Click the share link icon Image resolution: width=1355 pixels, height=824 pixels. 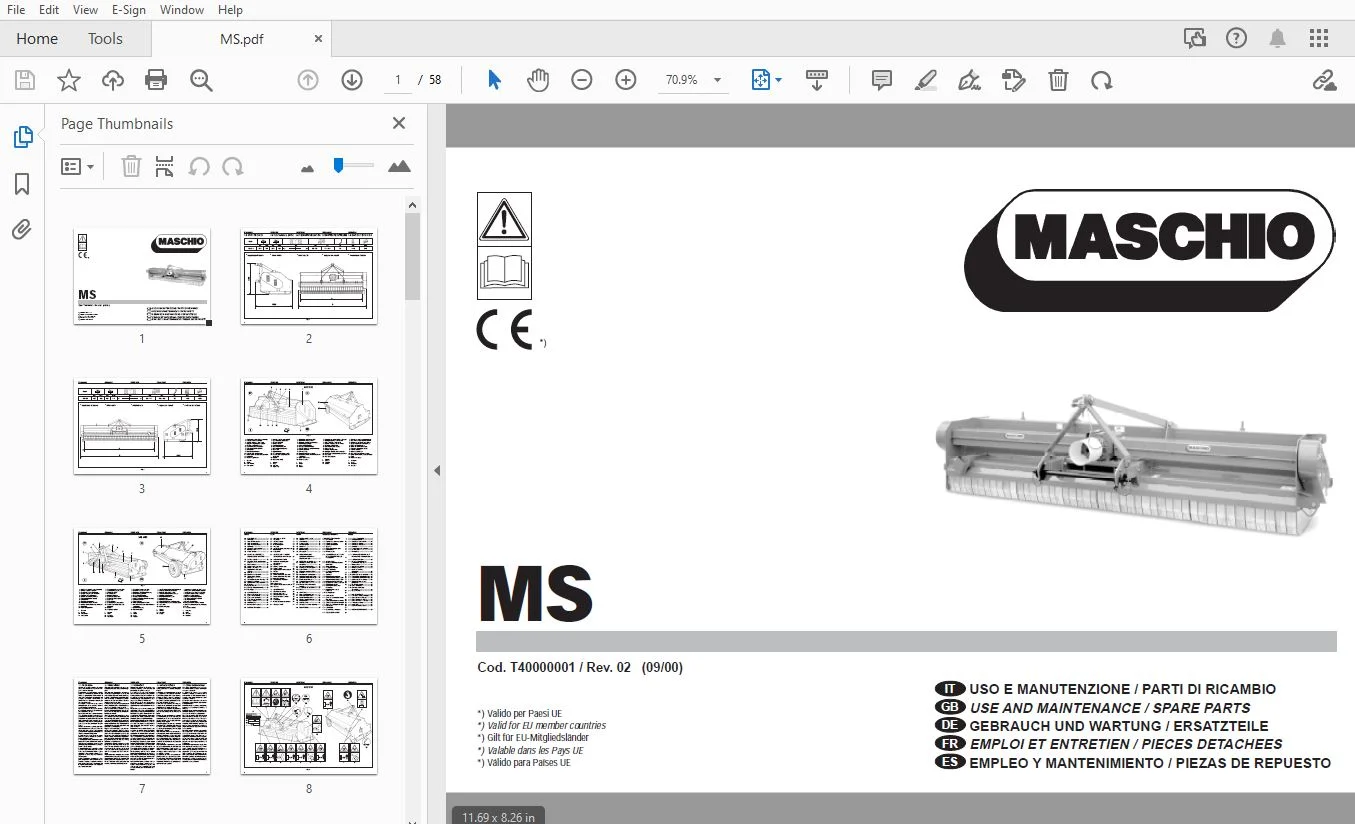(1324, 80)
